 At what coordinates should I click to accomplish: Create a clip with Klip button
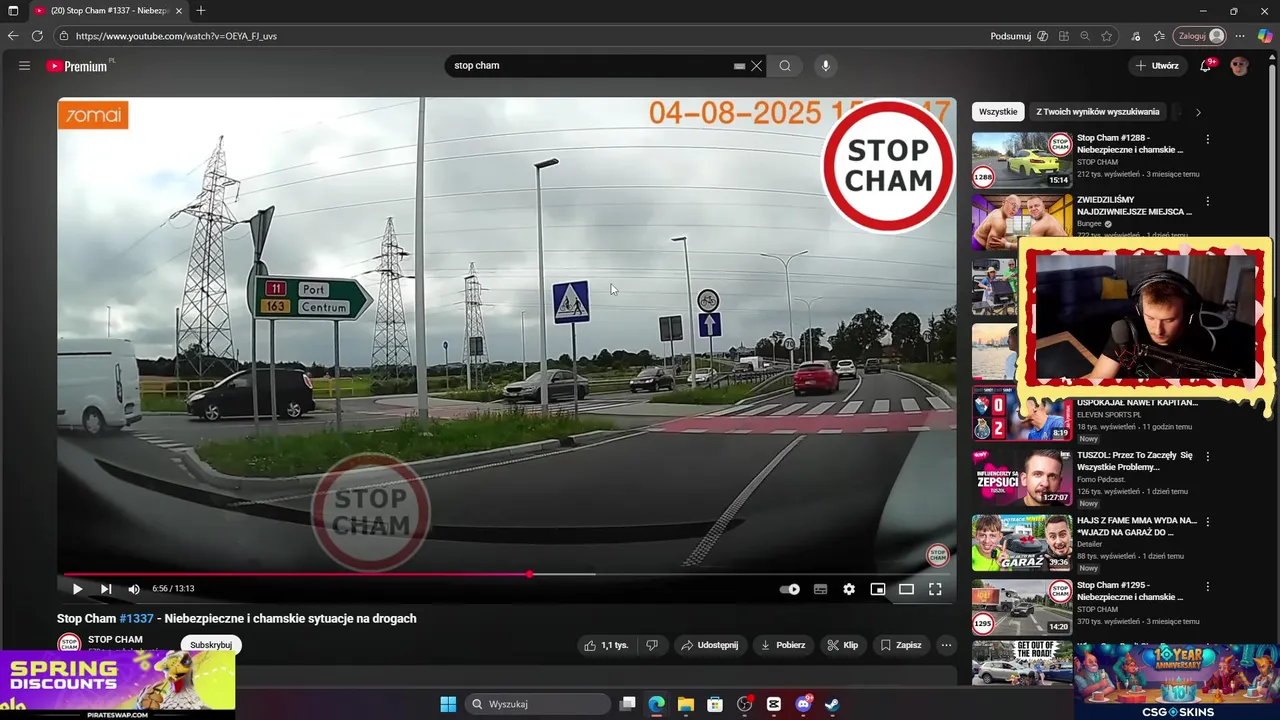click(x=843, y=645)
